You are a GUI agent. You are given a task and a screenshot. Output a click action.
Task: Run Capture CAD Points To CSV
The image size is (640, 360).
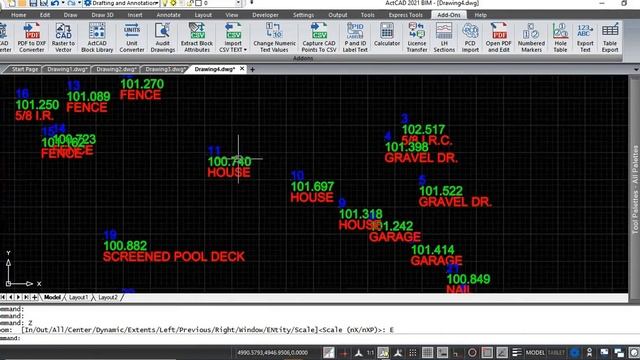click(x=319, y=38)
